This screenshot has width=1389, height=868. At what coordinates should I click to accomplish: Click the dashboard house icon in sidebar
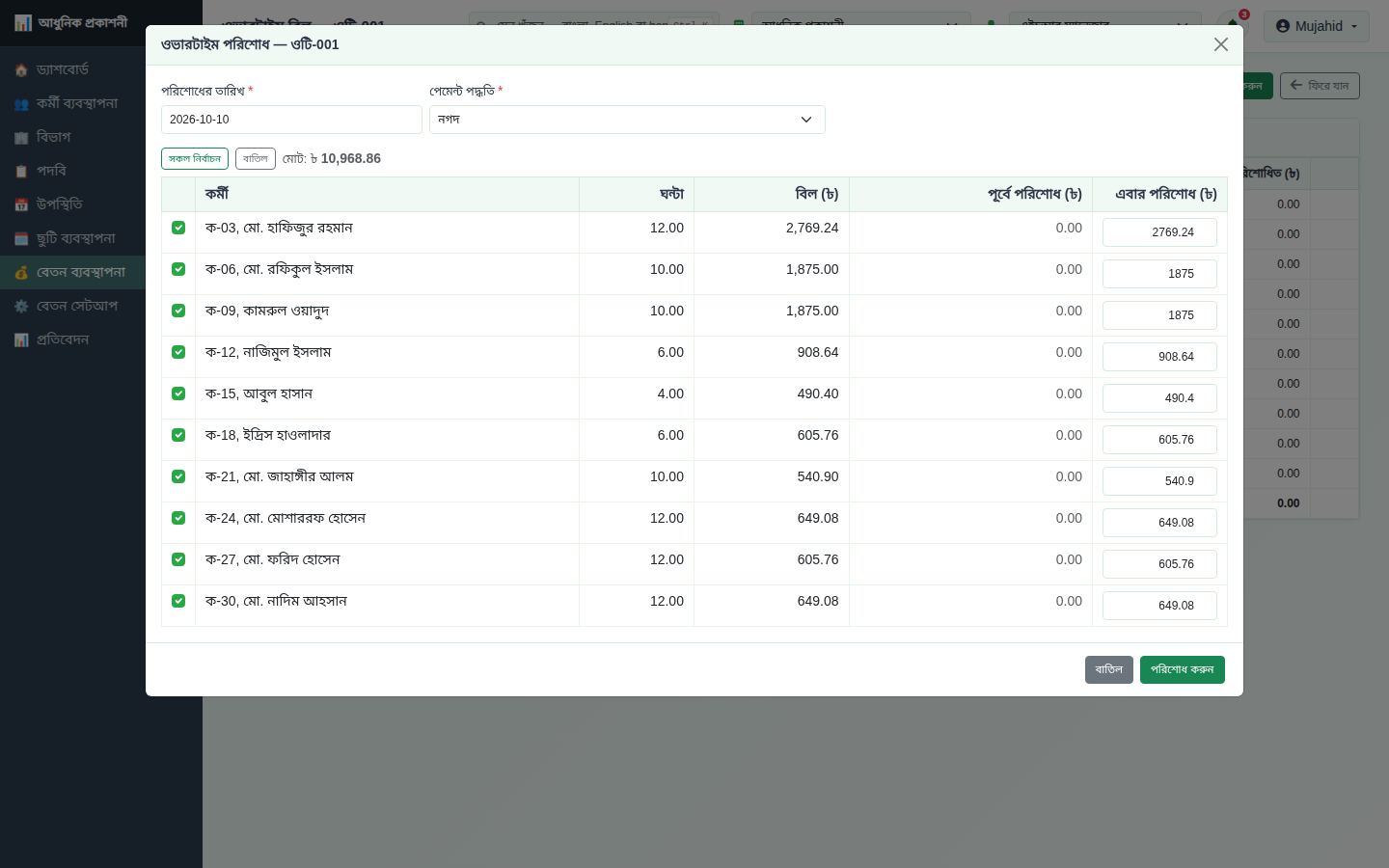point(21,70)
